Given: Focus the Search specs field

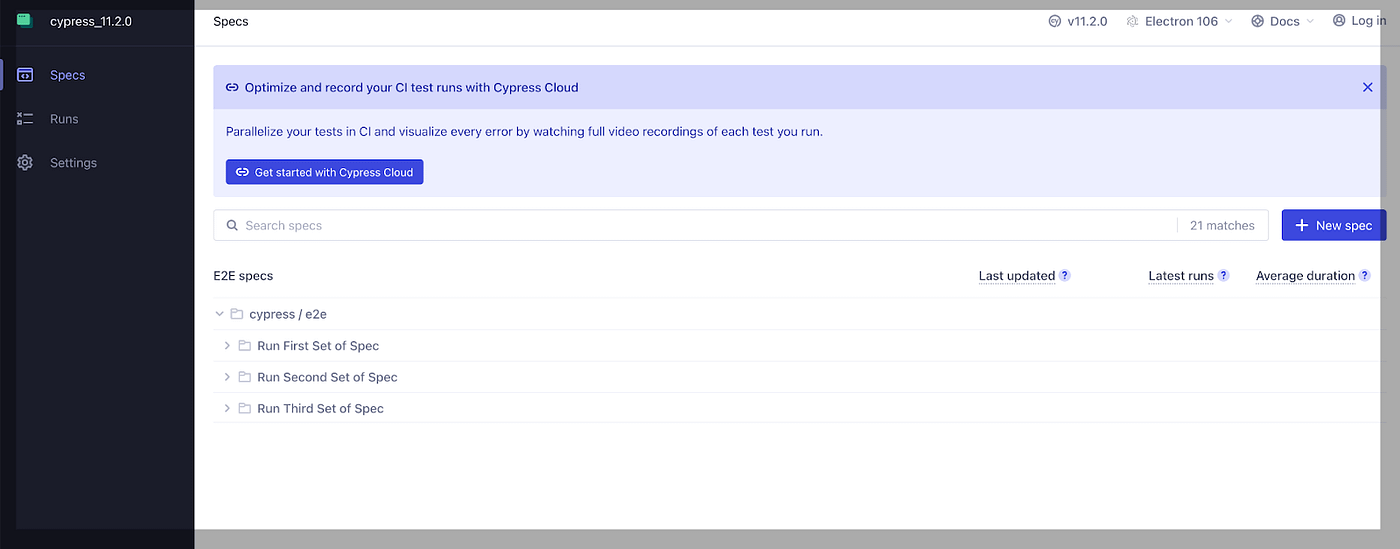Looking at the screenshot, I should click(741, 225).
